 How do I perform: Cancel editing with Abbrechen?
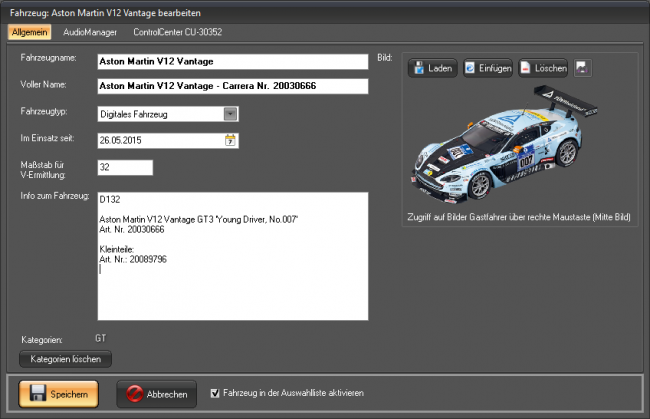click(x=157, y=394)
